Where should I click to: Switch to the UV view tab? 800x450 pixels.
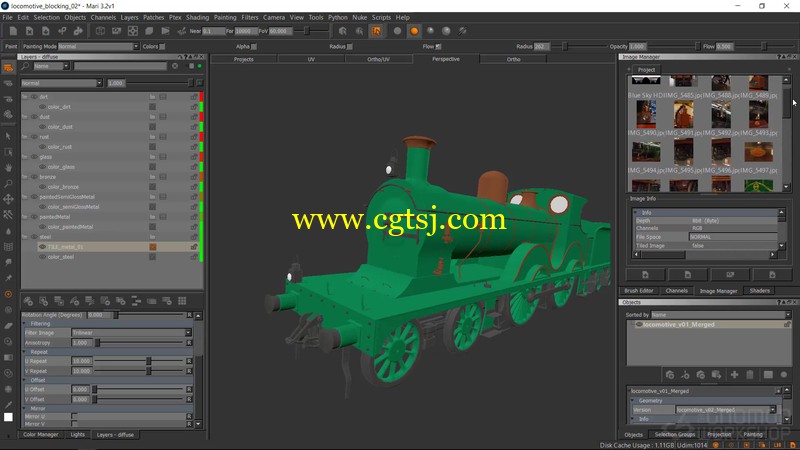coord(311,59)
